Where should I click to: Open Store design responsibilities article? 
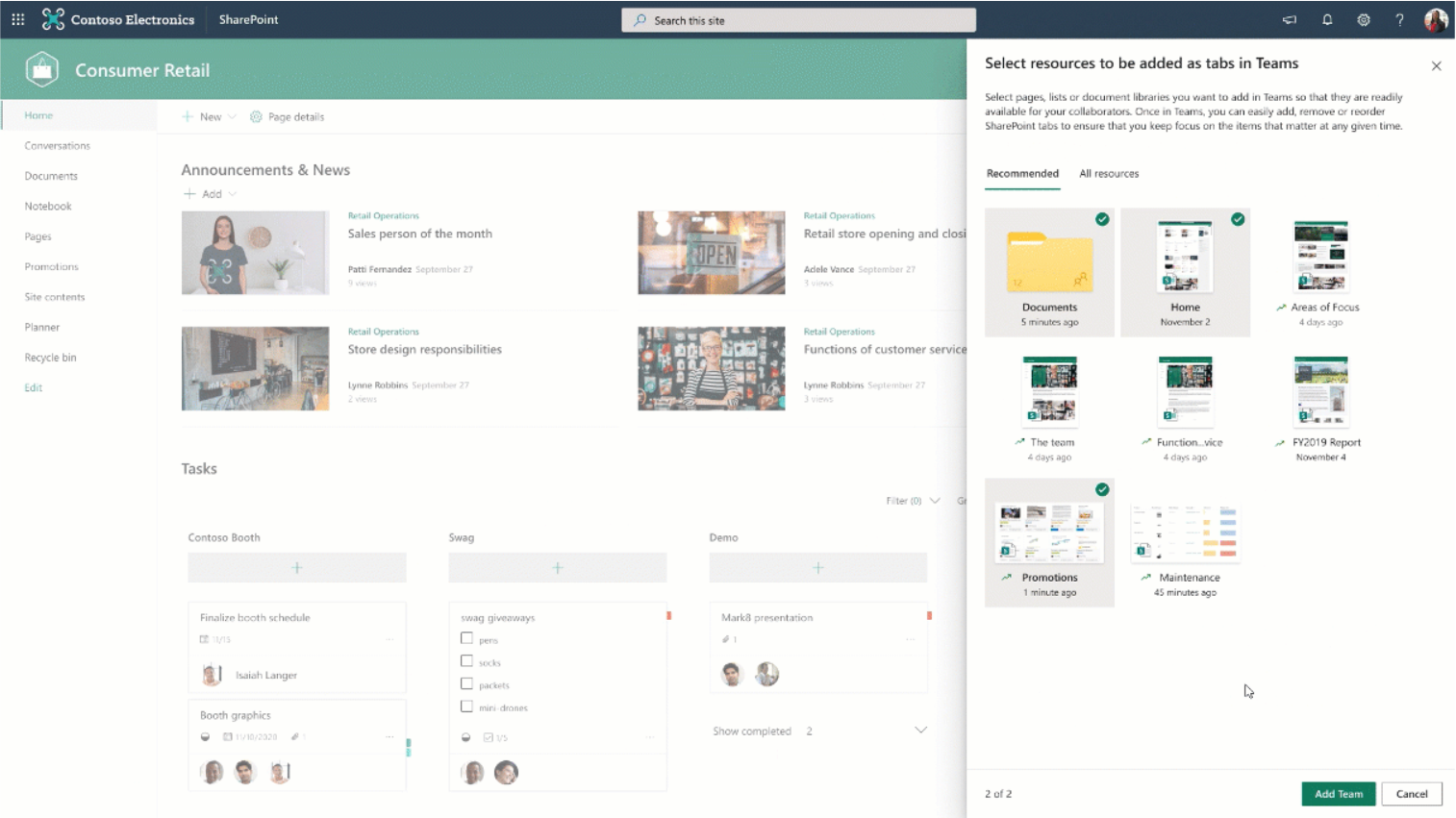tap(425, 349)
